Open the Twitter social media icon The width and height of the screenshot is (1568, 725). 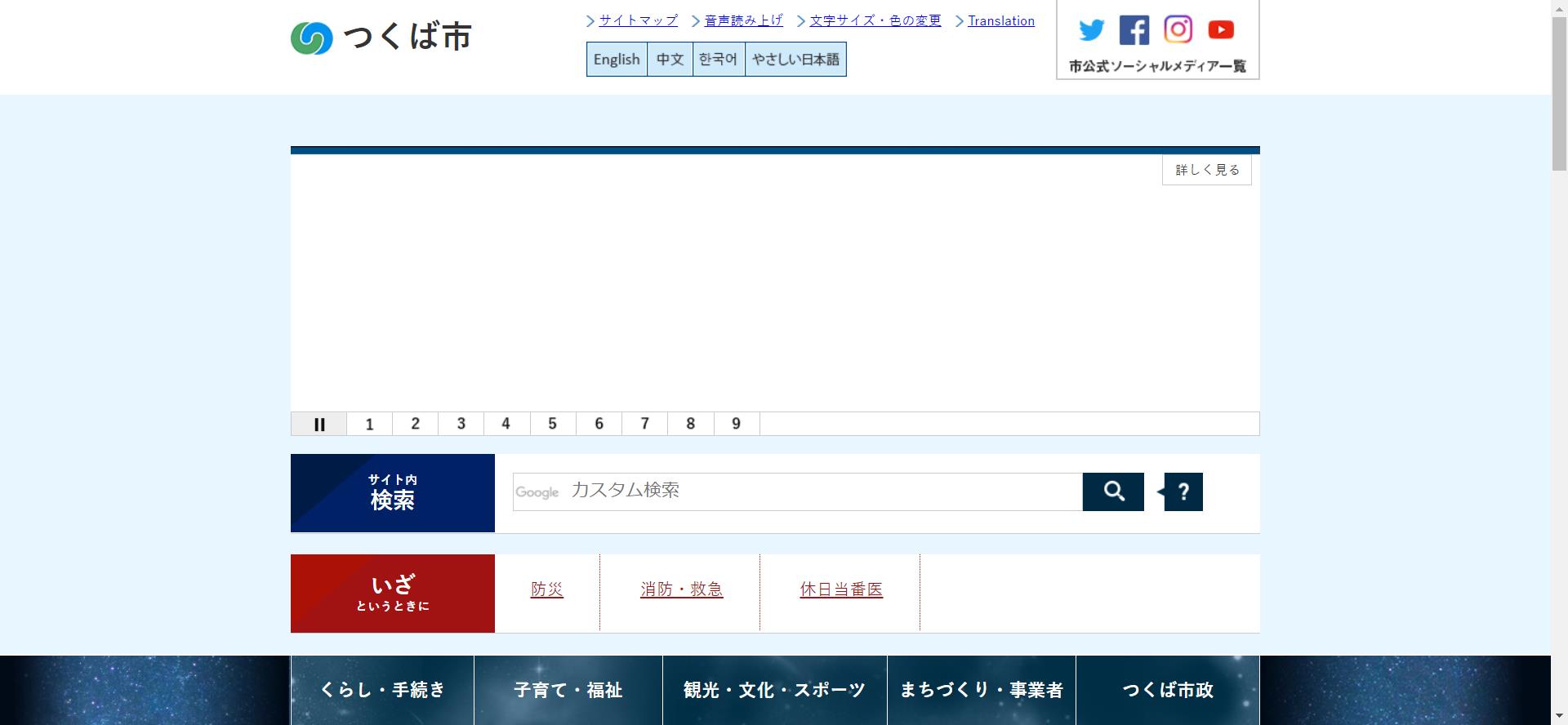[x=1091, y=30]
